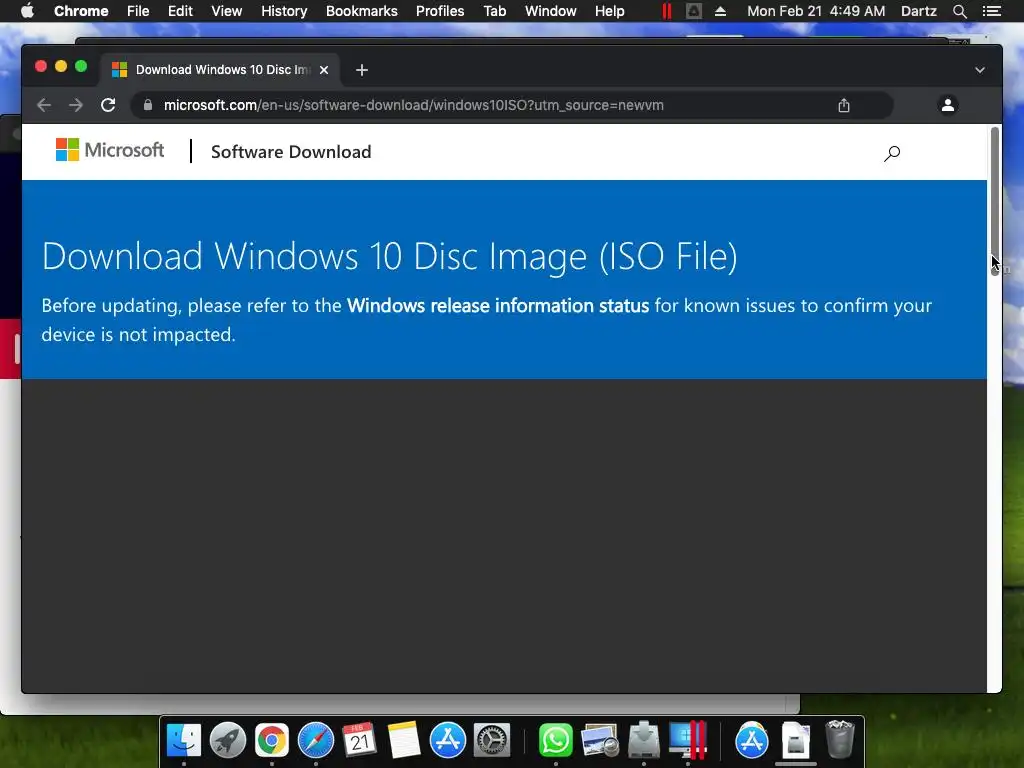Click the gray triangle status menu icon

[x=694, y=11]
